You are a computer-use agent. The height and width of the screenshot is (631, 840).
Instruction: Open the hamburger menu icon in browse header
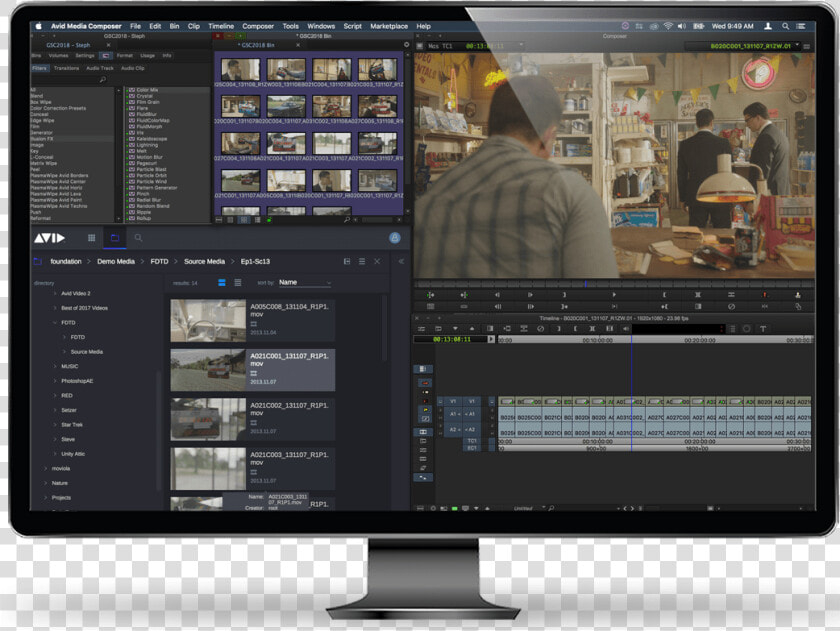[362, 261]
